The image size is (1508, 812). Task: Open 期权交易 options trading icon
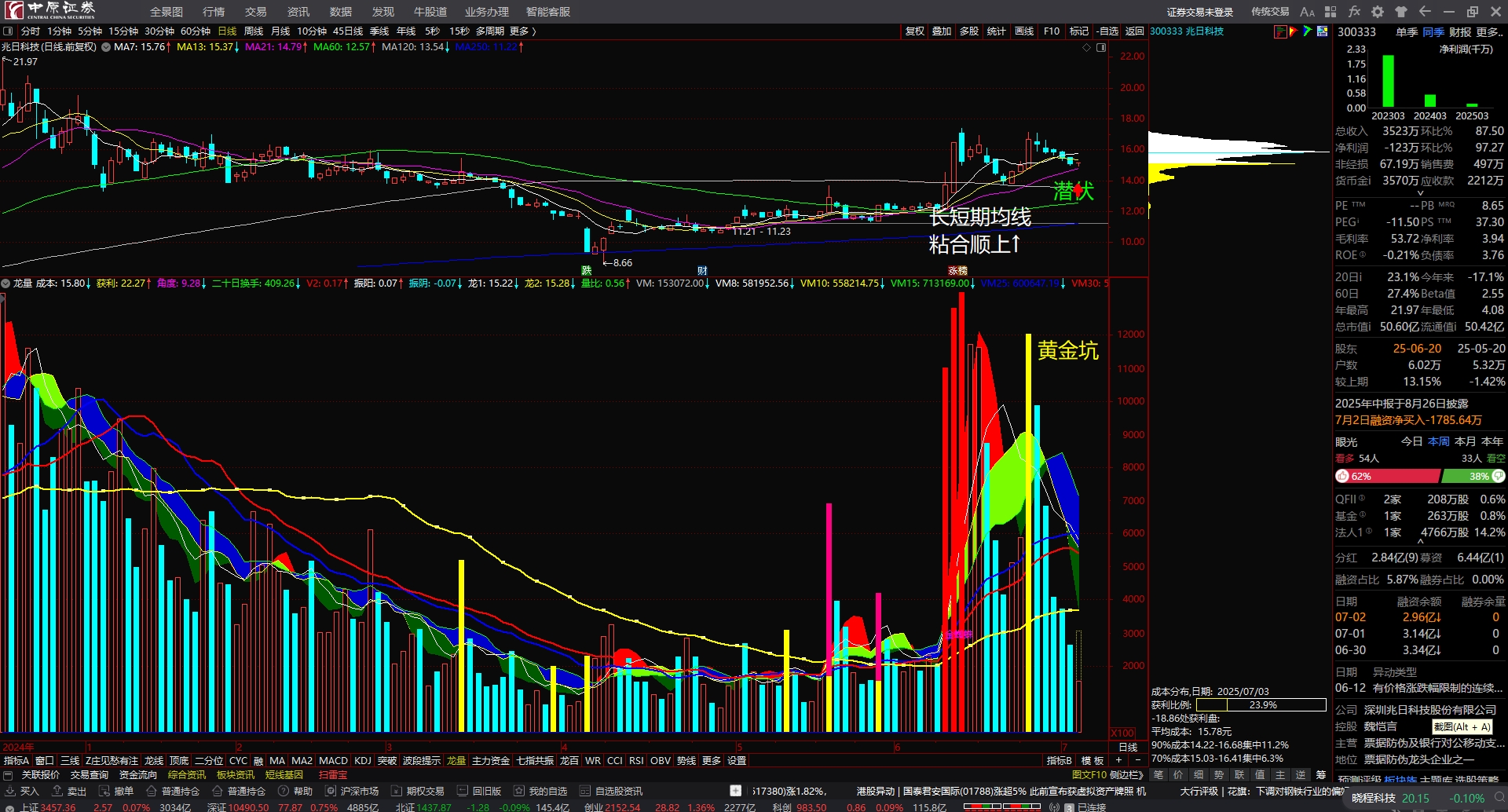[x=397, y=791]
